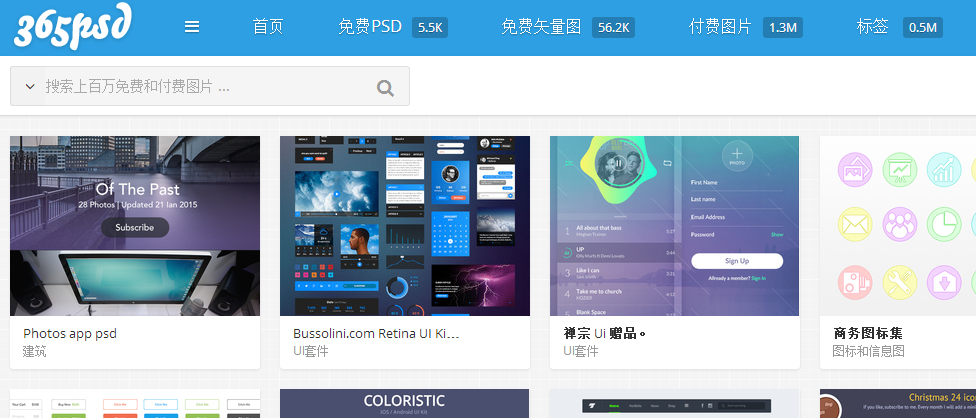Focus the search input field

pyautogui.click(x=209, y=86)
